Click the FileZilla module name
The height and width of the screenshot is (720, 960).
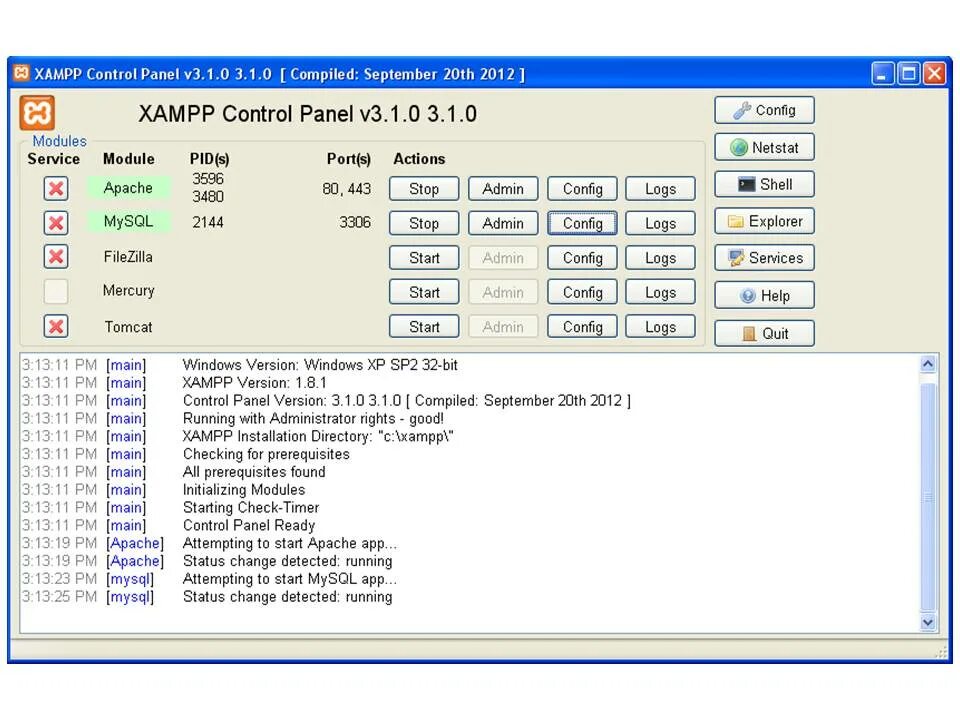pos(128,257)
